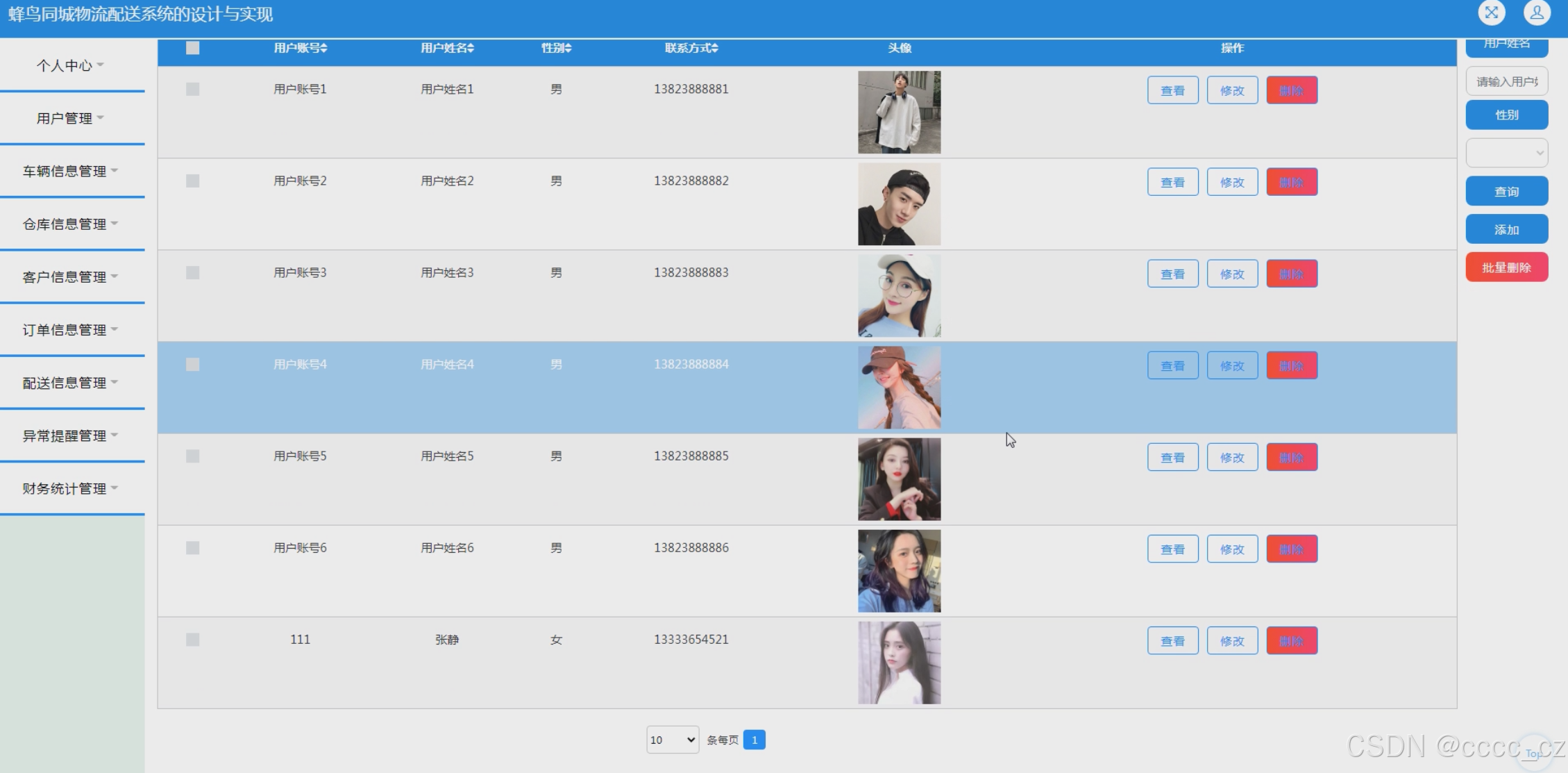Click the red 批量删除 button
This screenshot has height=773, width=1568.
tap(1506, 267)
